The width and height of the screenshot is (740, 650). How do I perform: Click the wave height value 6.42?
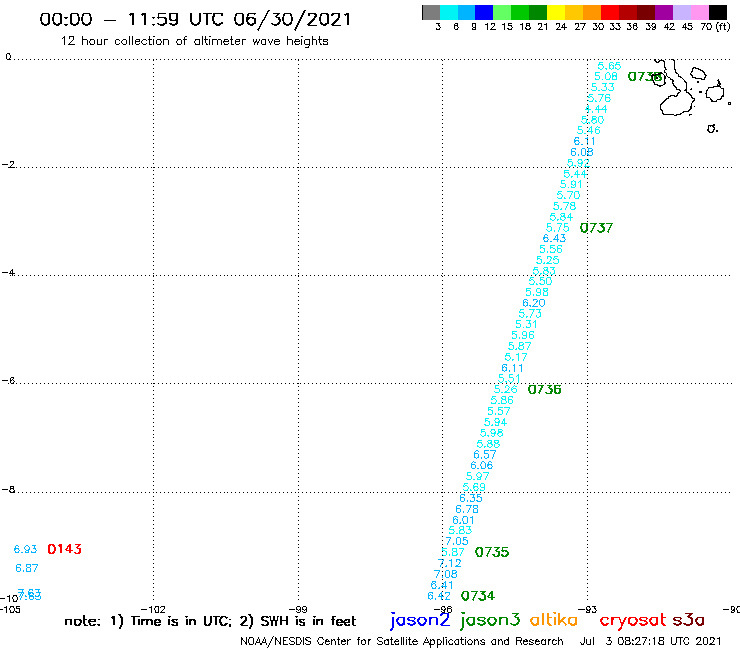pos(439,596)
